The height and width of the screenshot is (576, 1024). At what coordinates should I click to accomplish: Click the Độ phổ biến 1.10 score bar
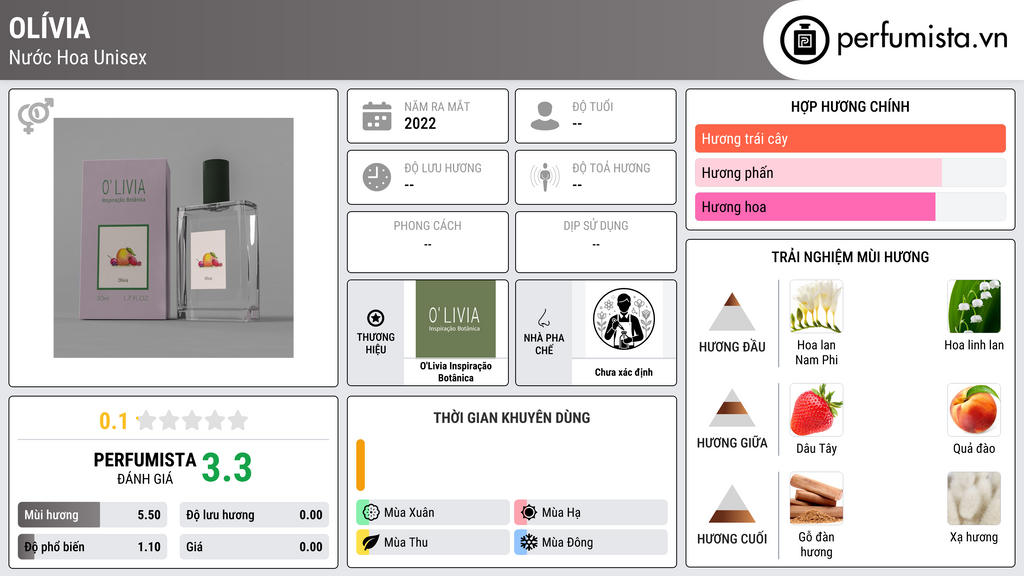92,547
